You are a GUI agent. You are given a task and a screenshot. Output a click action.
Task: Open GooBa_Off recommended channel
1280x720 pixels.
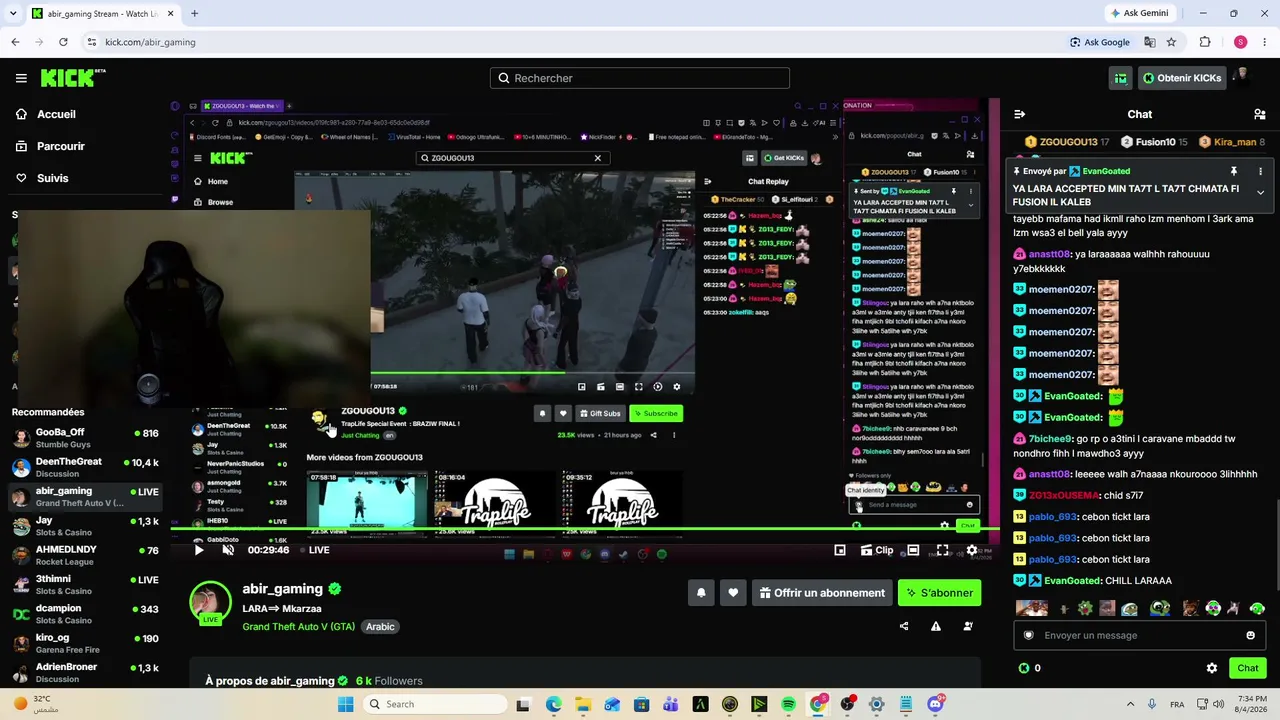[x=84, y=438]
